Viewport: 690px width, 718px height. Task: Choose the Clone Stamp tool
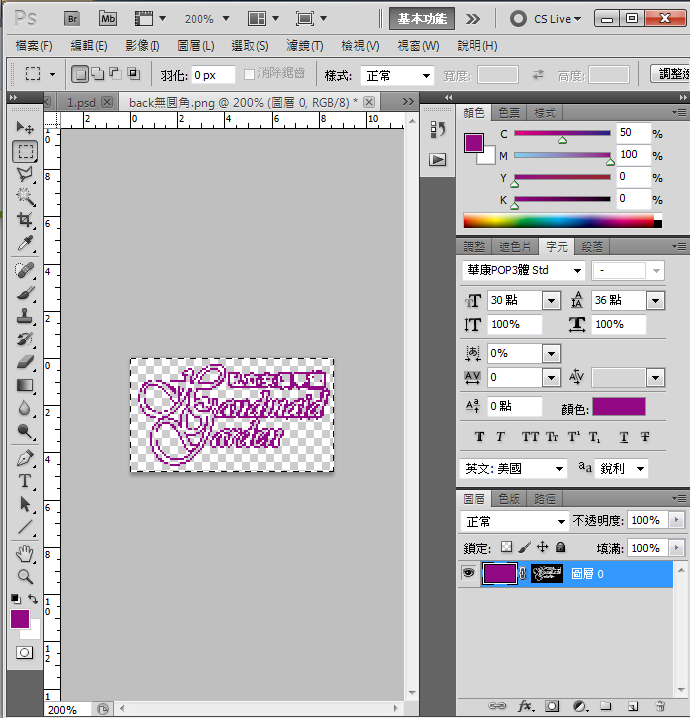25,316
